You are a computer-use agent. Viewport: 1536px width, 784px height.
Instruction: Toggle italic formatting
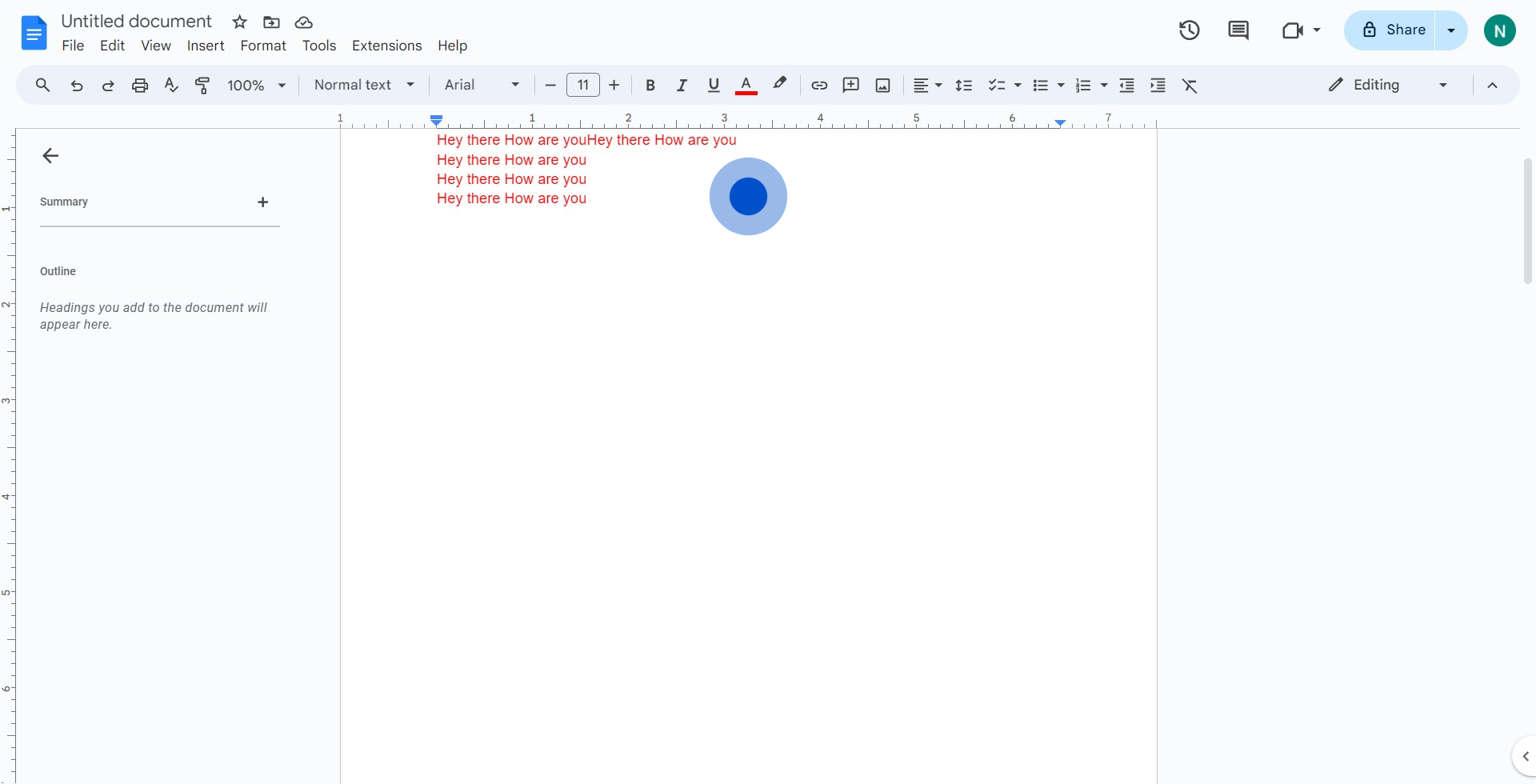(682, 85)
